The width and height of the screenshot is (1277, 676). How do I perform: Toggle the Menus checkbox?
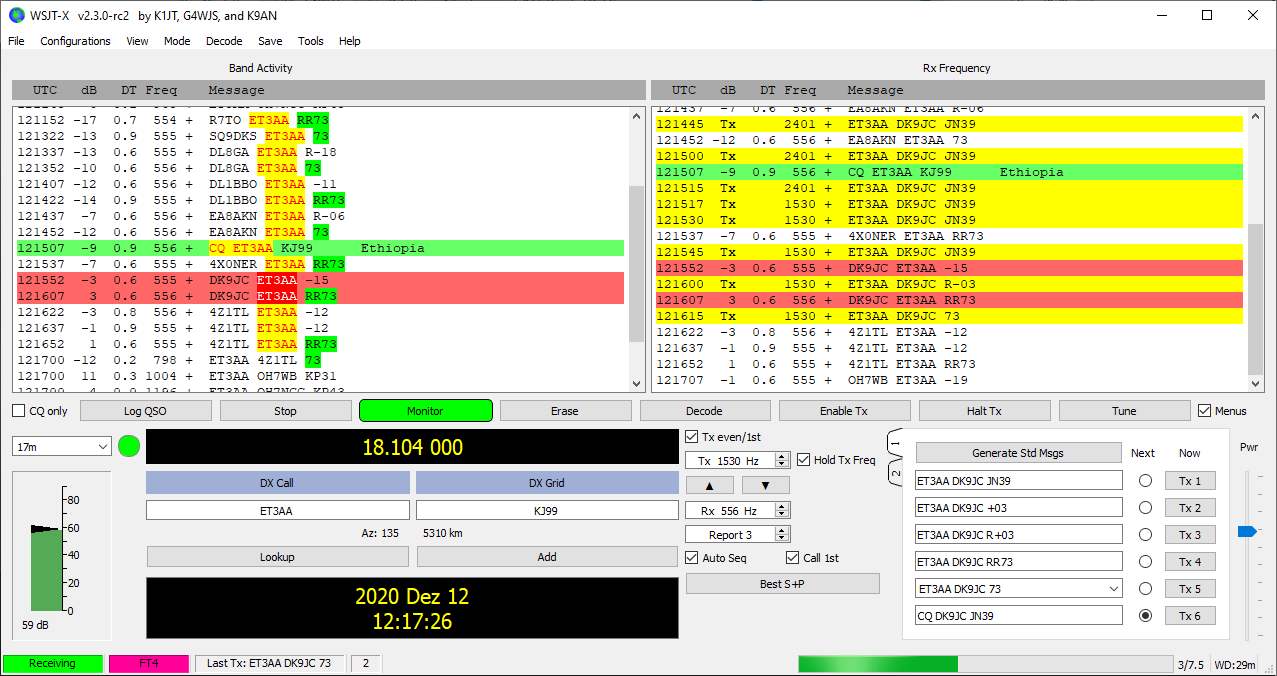(1205, 411)
